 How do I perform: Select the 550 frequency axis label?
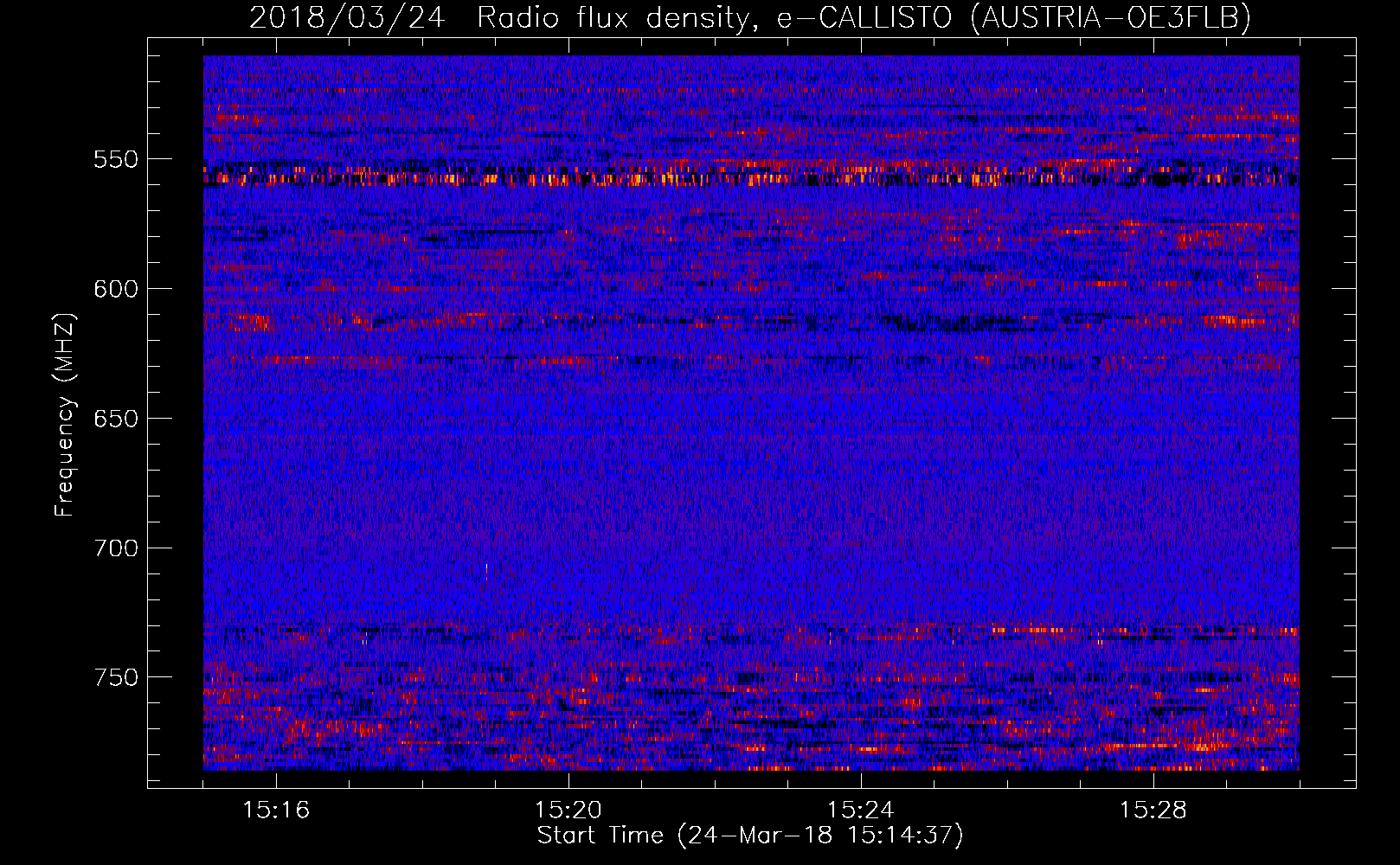pos(116,159)
